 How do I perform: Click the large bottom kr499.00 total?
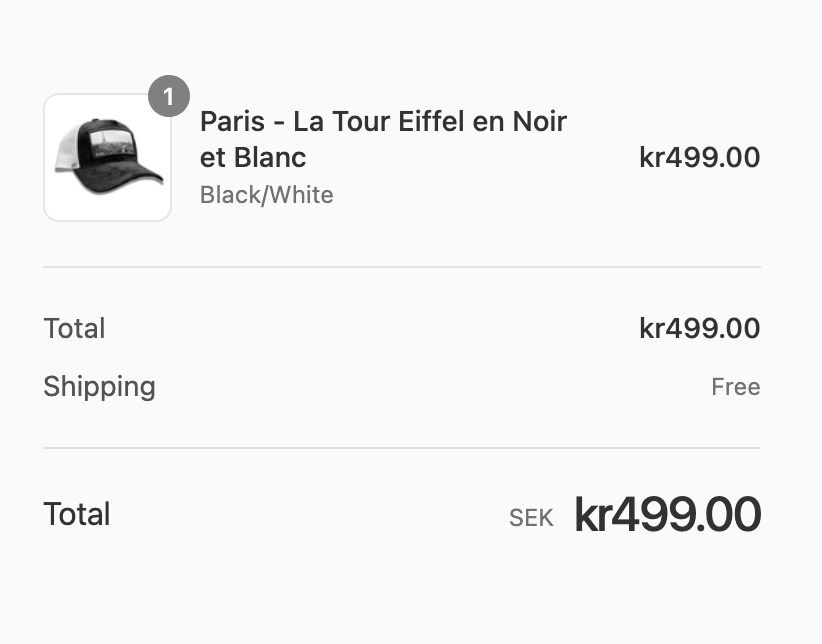tap(667, 515)
